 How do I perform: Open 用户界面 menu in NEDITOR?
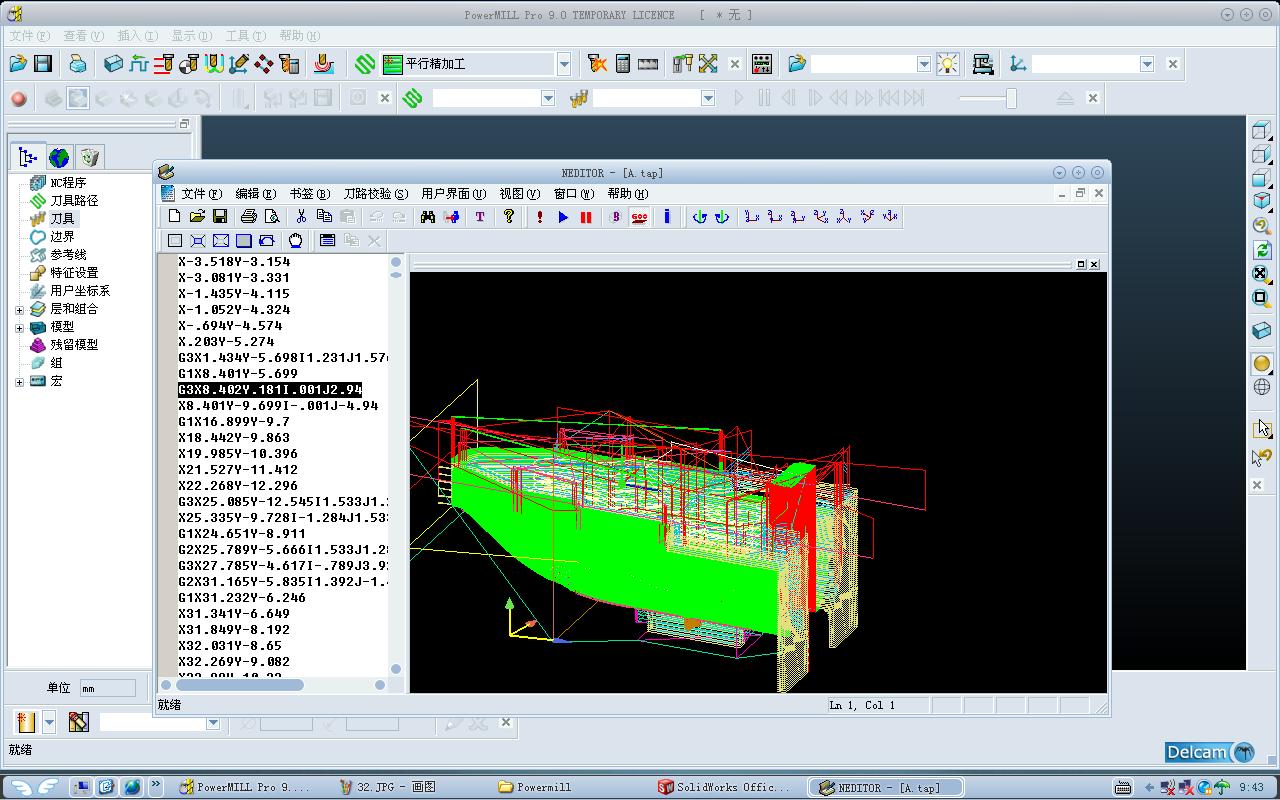tap(453, 194)
